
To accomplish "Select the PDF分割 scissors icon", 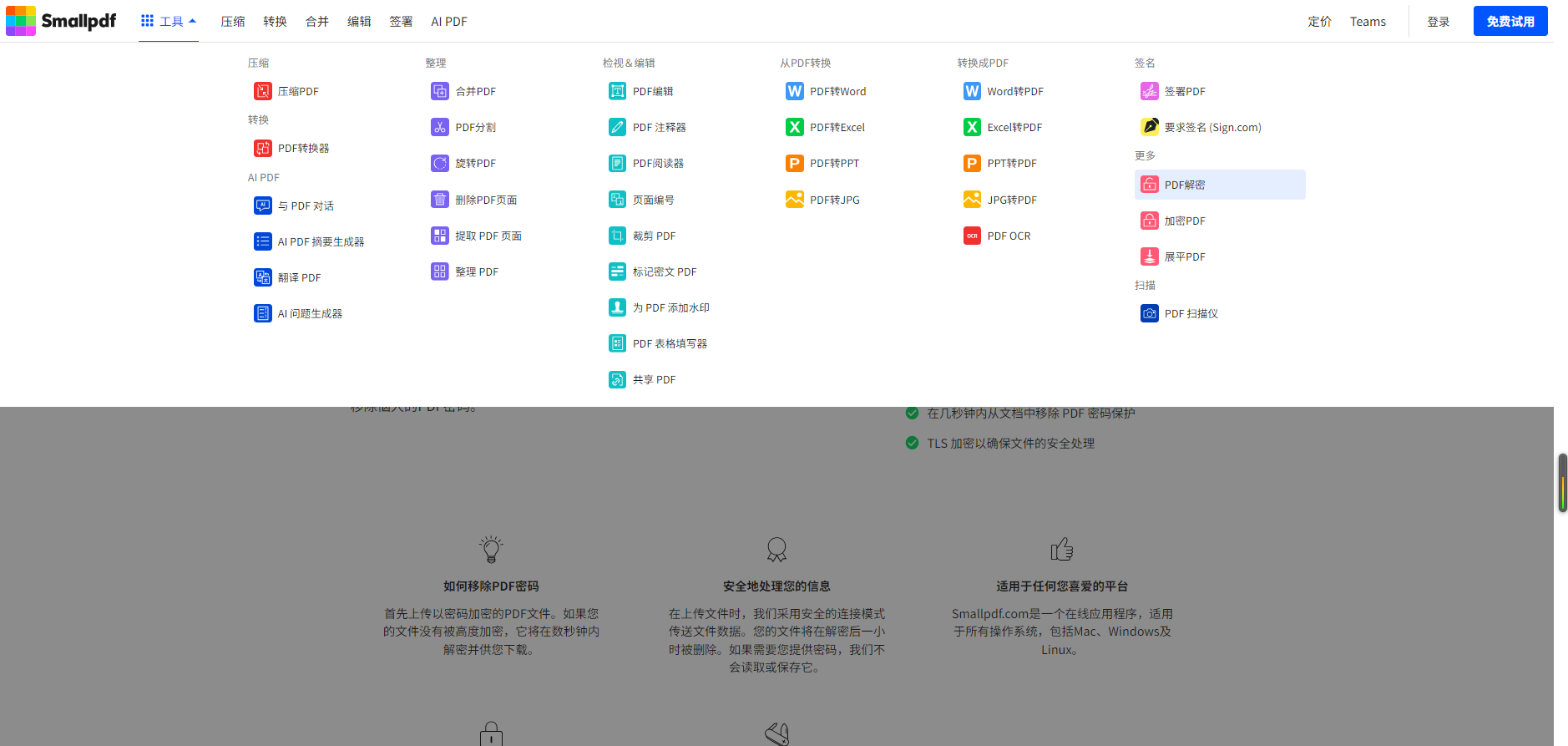I will (440, 127).
